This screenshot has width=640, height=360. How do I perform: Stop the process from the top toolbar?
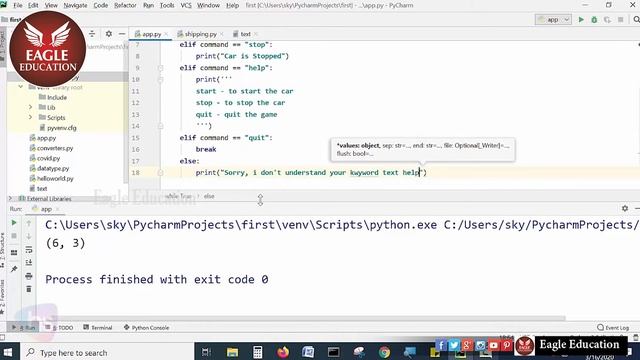click(620, 20)
